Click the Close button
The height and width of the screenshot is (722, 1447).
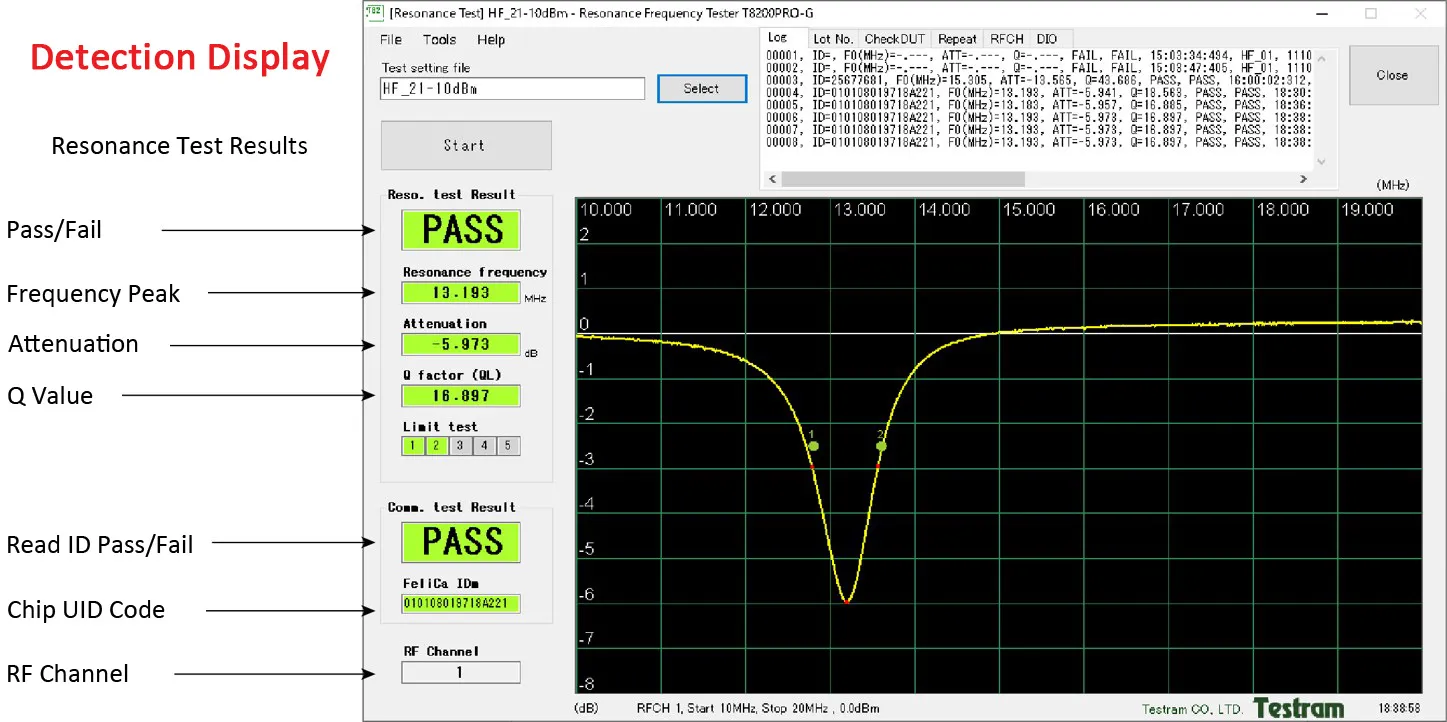tap(1391, 75)
